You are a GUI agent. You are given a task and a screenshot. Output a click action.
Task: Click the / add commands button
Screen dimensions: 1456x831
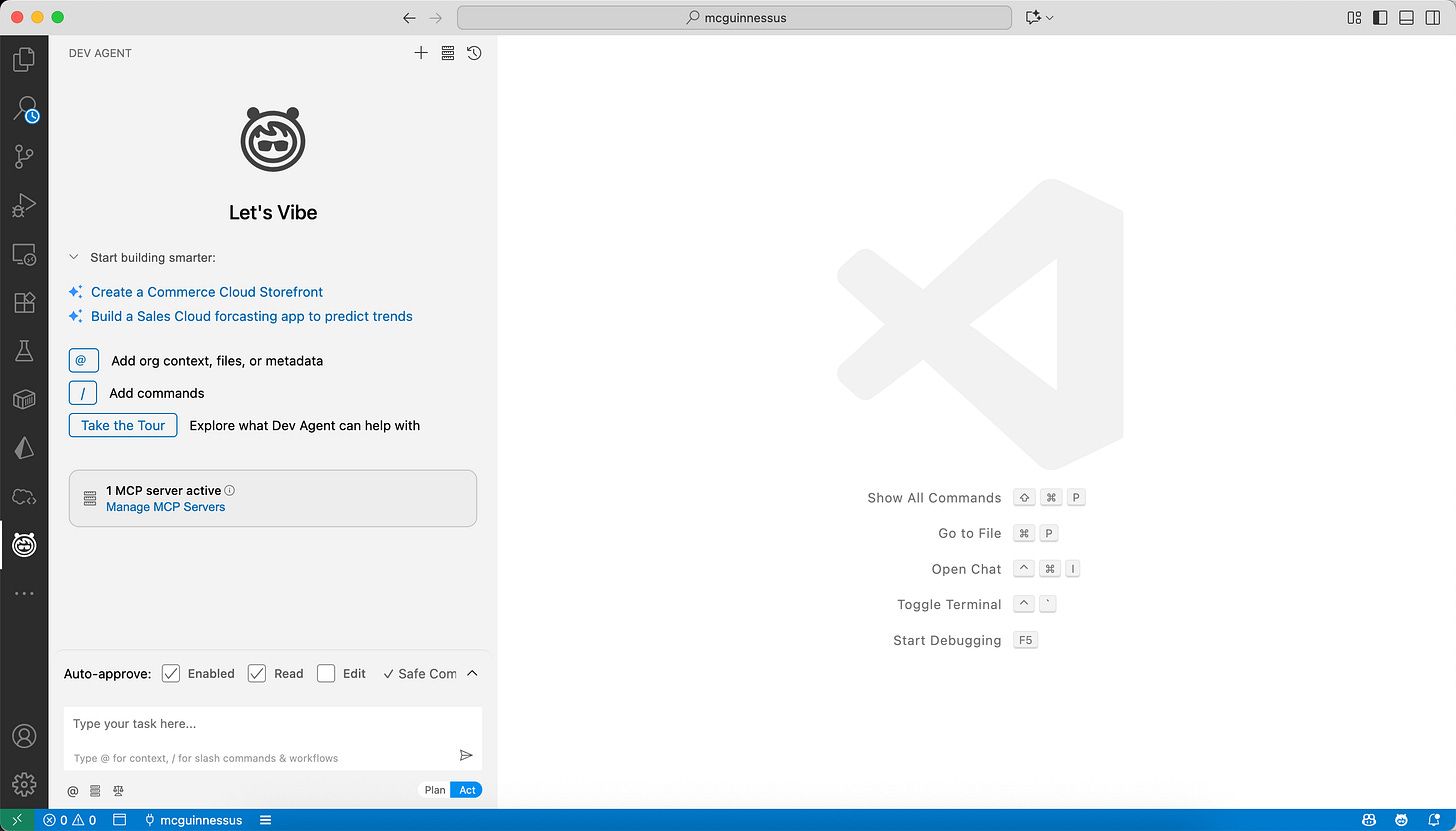click(x=83, y=393)
